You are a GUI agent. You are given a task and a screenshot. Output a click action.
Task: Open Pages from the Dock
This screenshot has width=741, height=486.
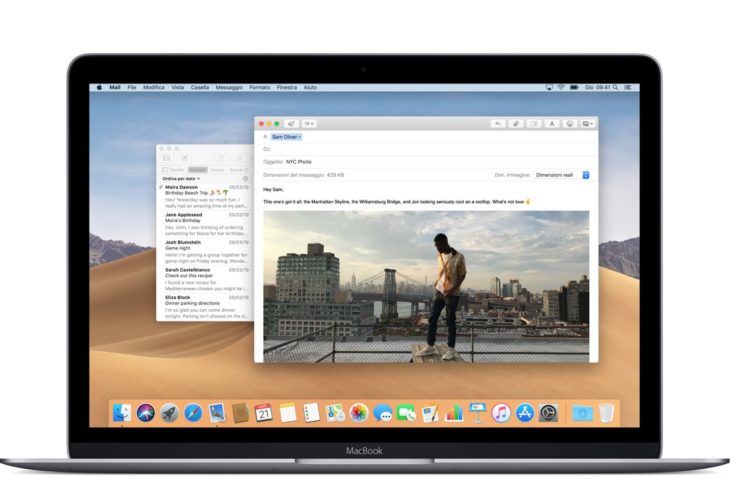coord(430,413)
